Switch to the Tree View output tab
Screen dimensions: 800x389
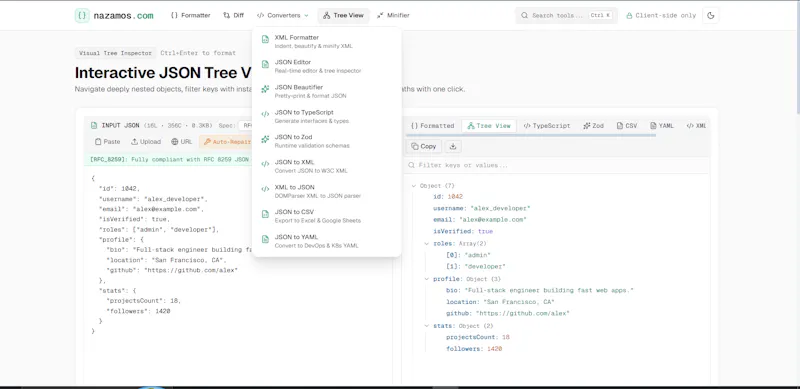pyautogui.click(x=489, y=126)
